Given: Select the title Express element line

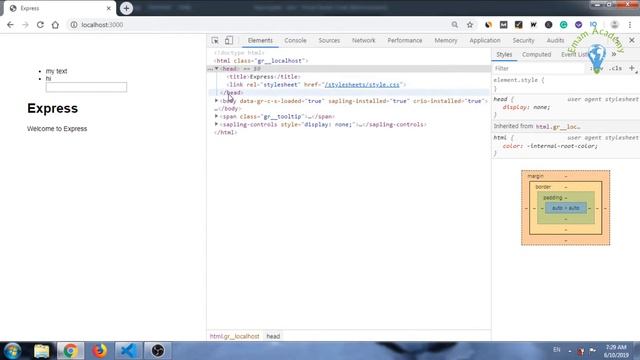Looking at the screenshot, I should coord(264,76).
